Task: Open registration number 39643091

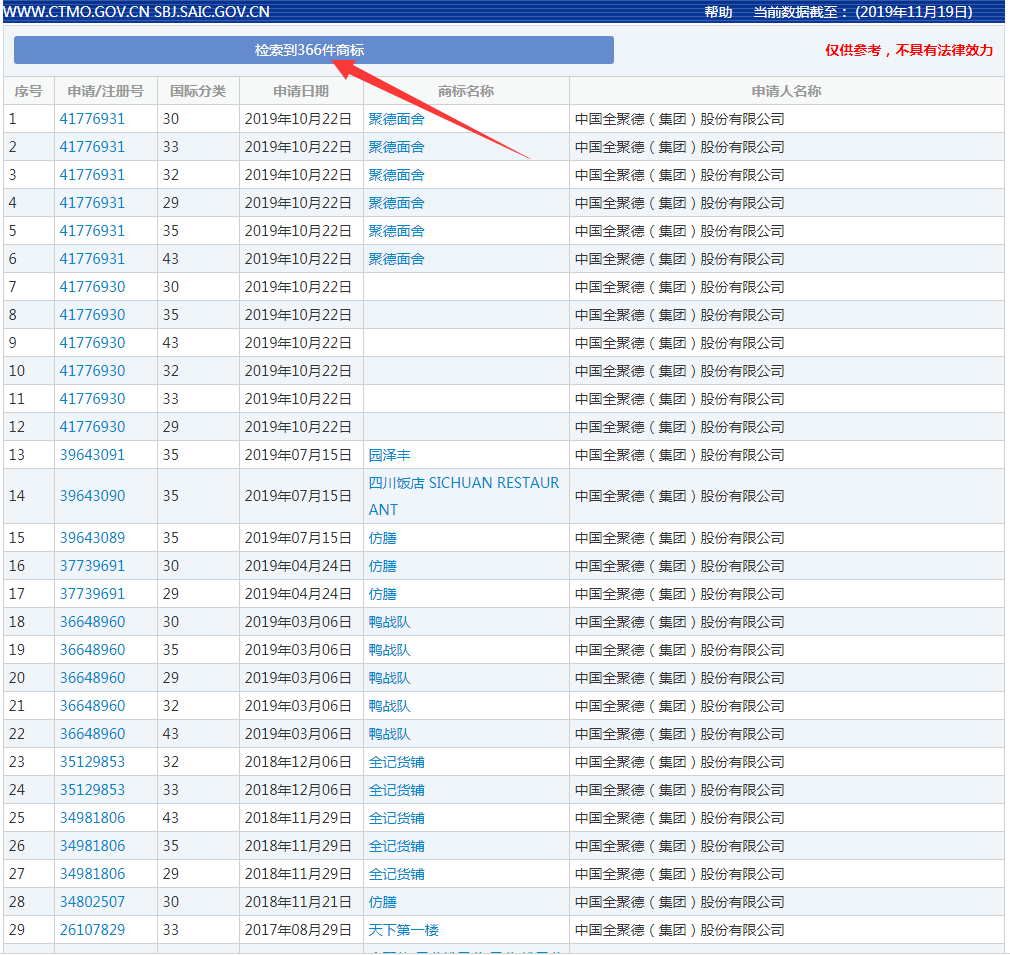Action: (x=92, y=455)
